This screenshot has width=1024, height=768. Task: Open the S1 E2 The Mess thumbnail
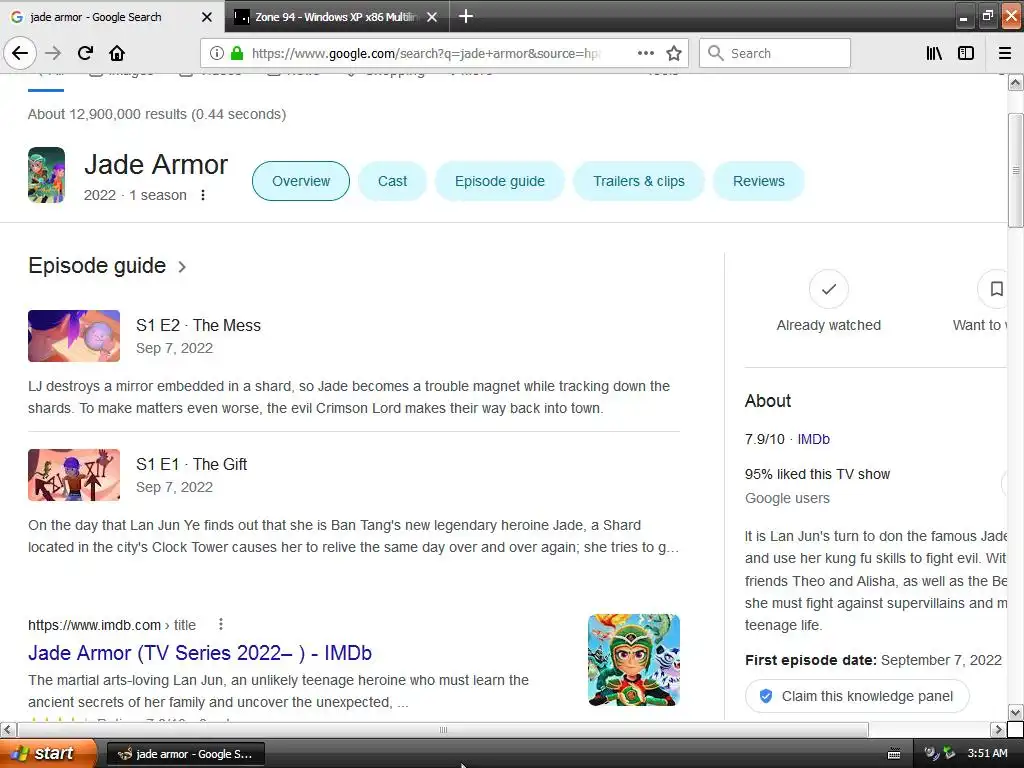click(74, 336)
